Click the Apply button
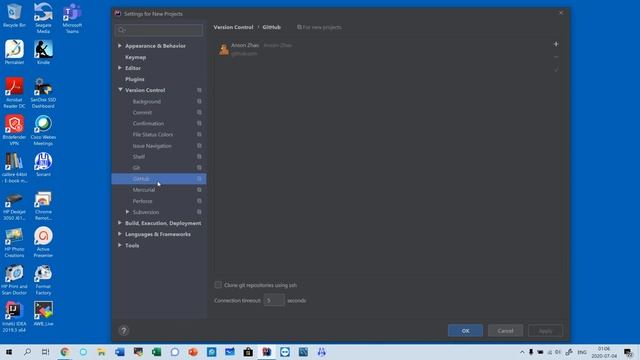Image resolution: width=640 pixels, height=360 pixels. pos(545,331)
